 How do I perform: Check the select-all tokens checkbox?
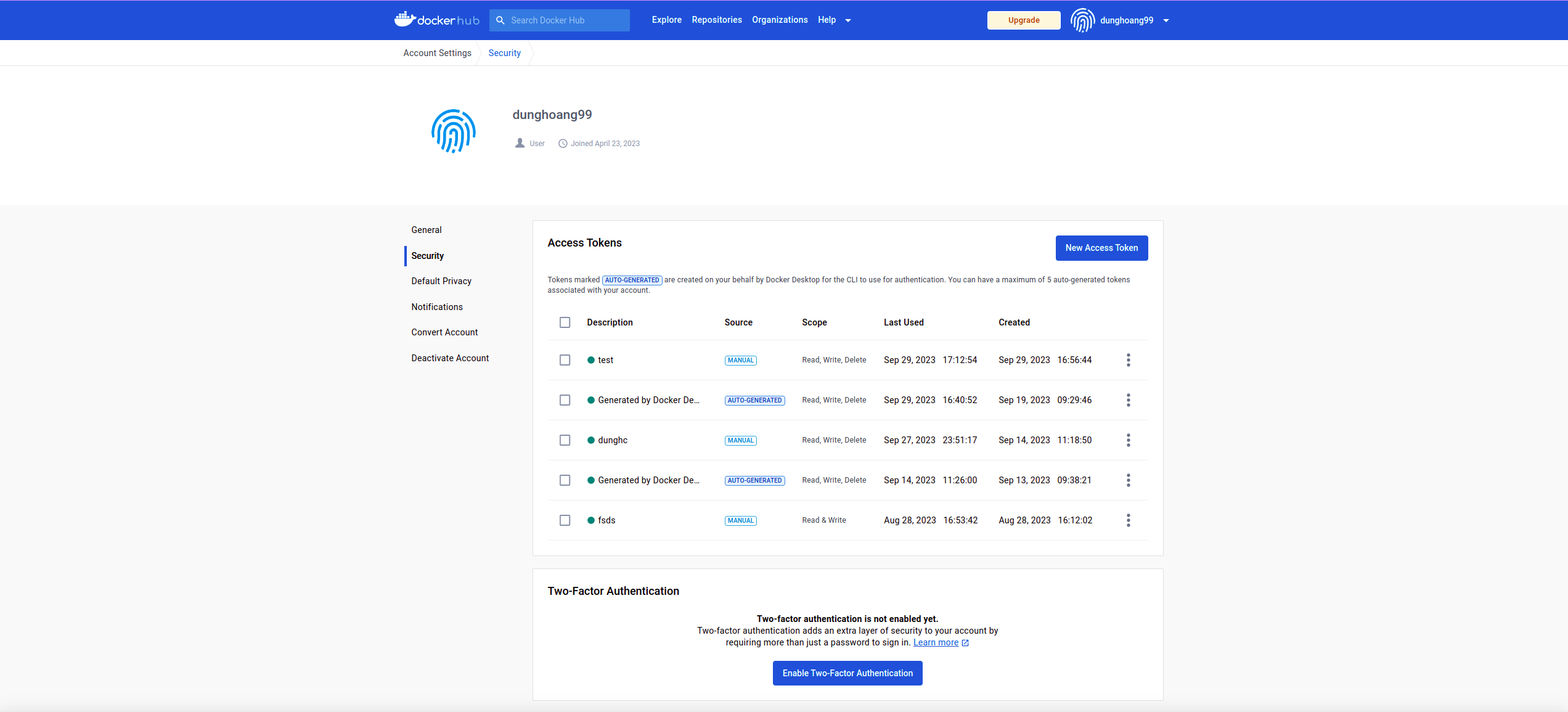tap(565, 322)
